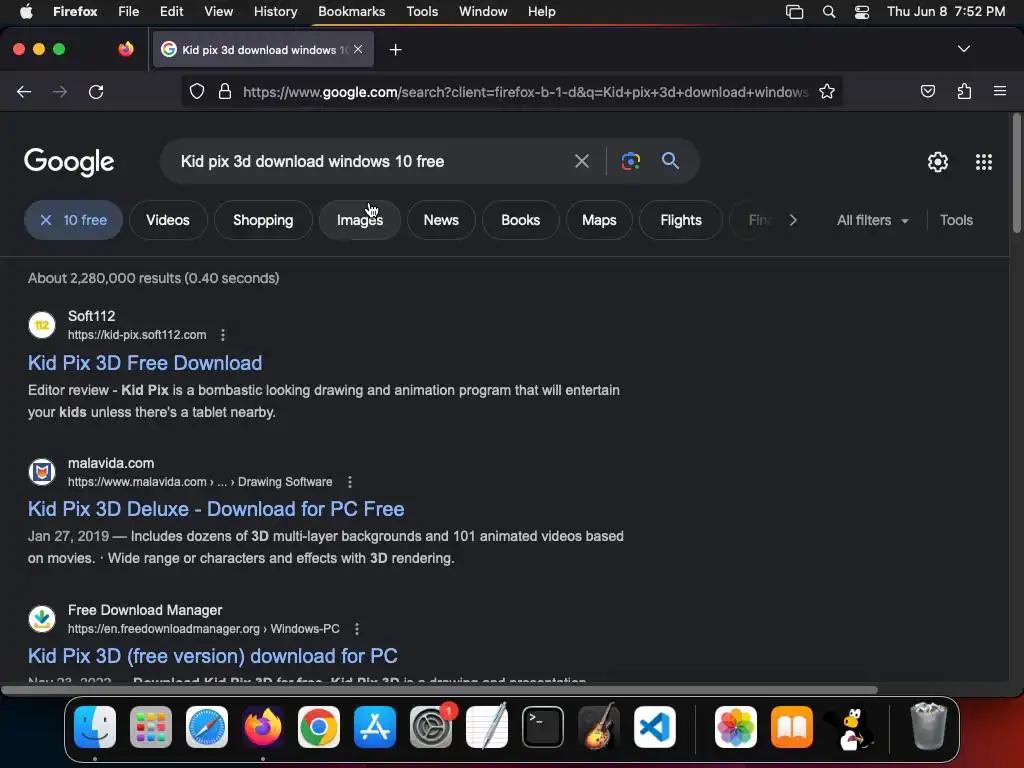This screenshot has height=768, width=1024.
Task: View site info via the padlock icon
Action: click(225, 91)
